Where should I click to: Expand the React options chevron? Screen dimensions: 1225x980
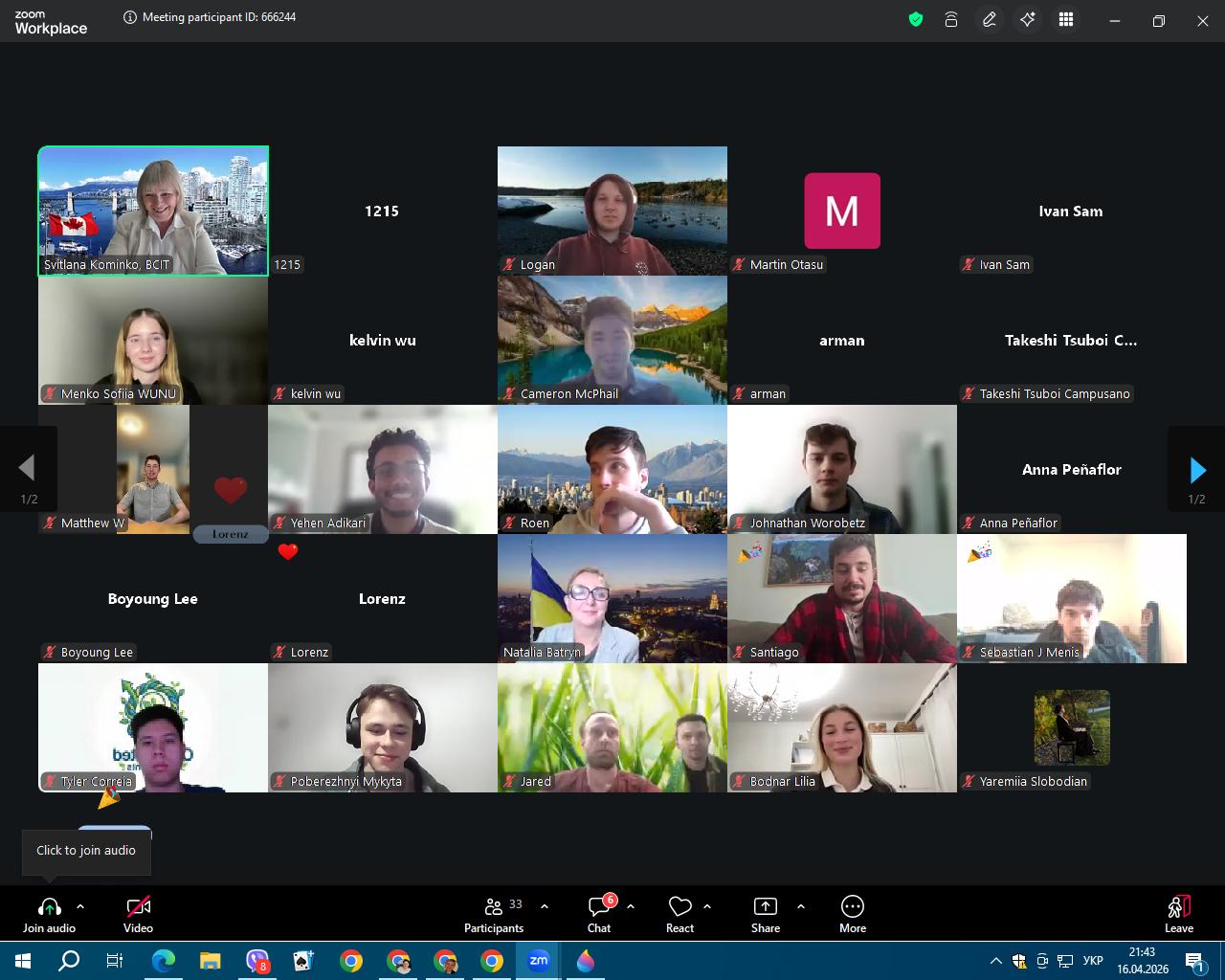(707, 906)
